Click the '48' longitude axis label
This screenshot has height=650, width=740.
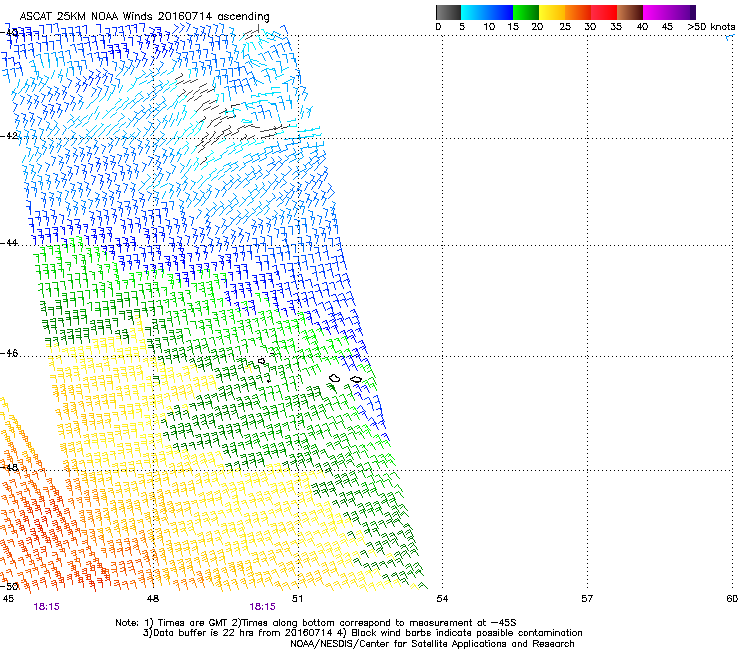153,599
